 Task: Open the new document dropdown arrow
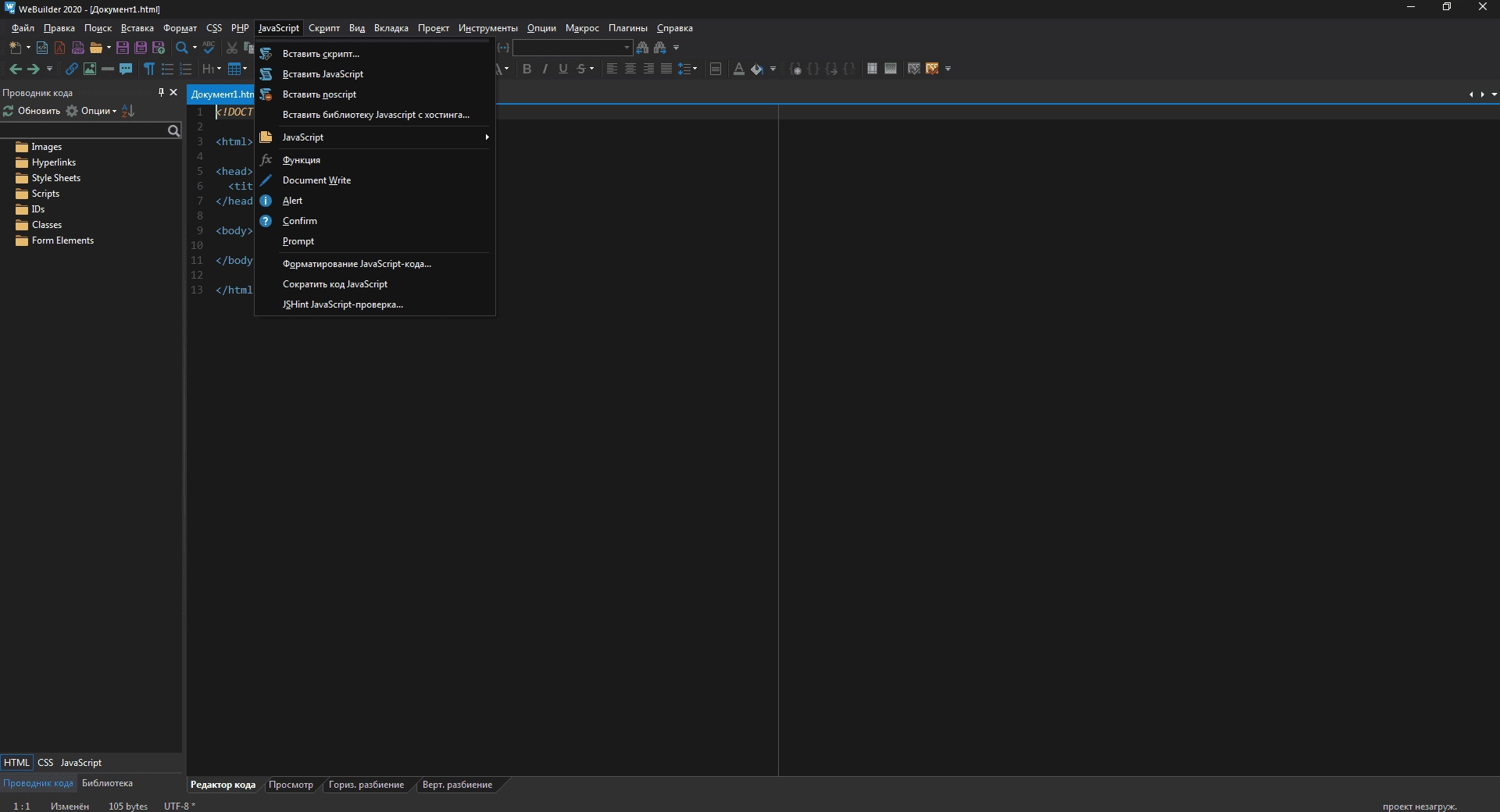click(x=28, y=48)
